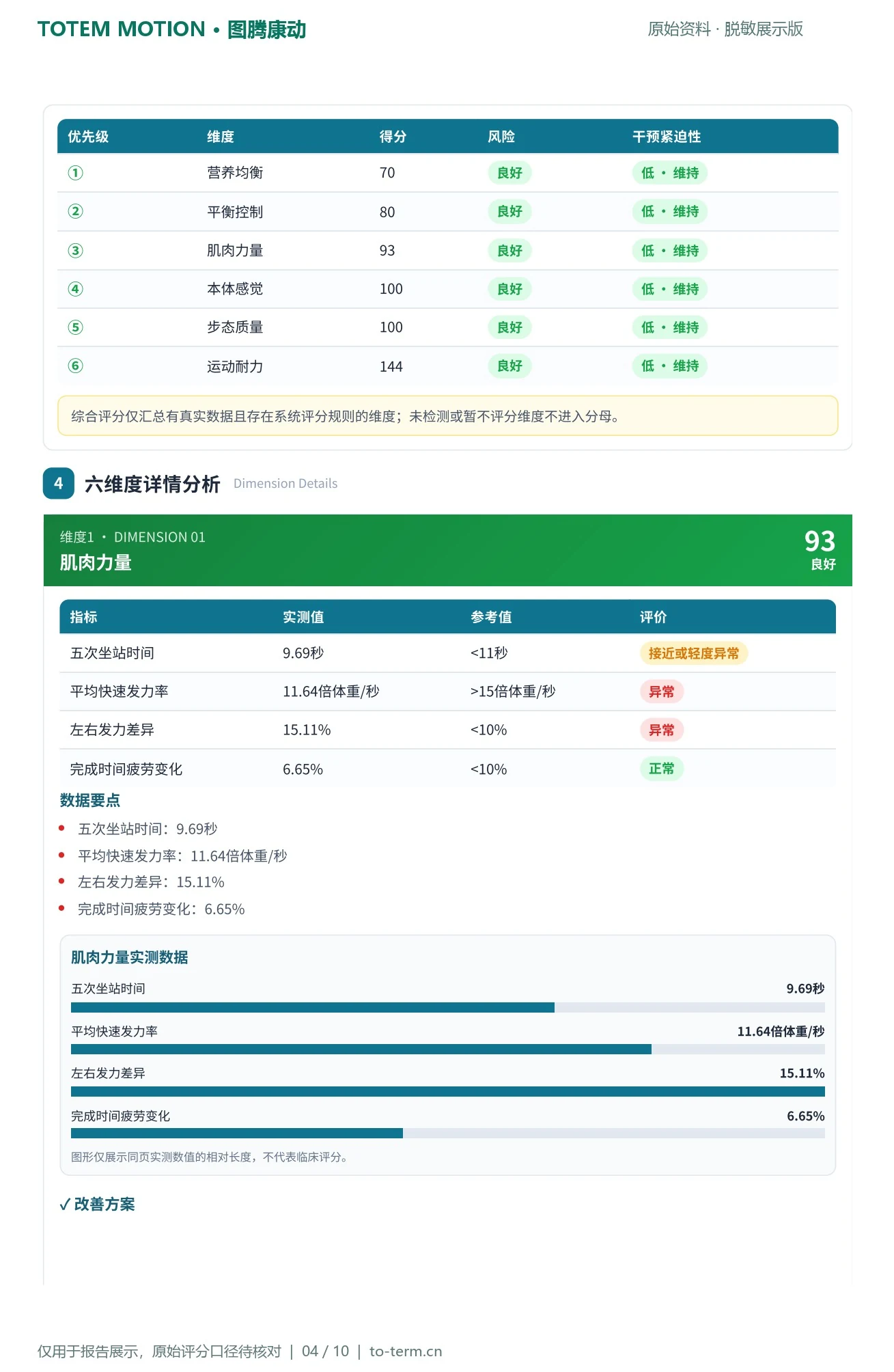
Task: Click the checkmark beside 改善方案
Action: pos(65,1205)
